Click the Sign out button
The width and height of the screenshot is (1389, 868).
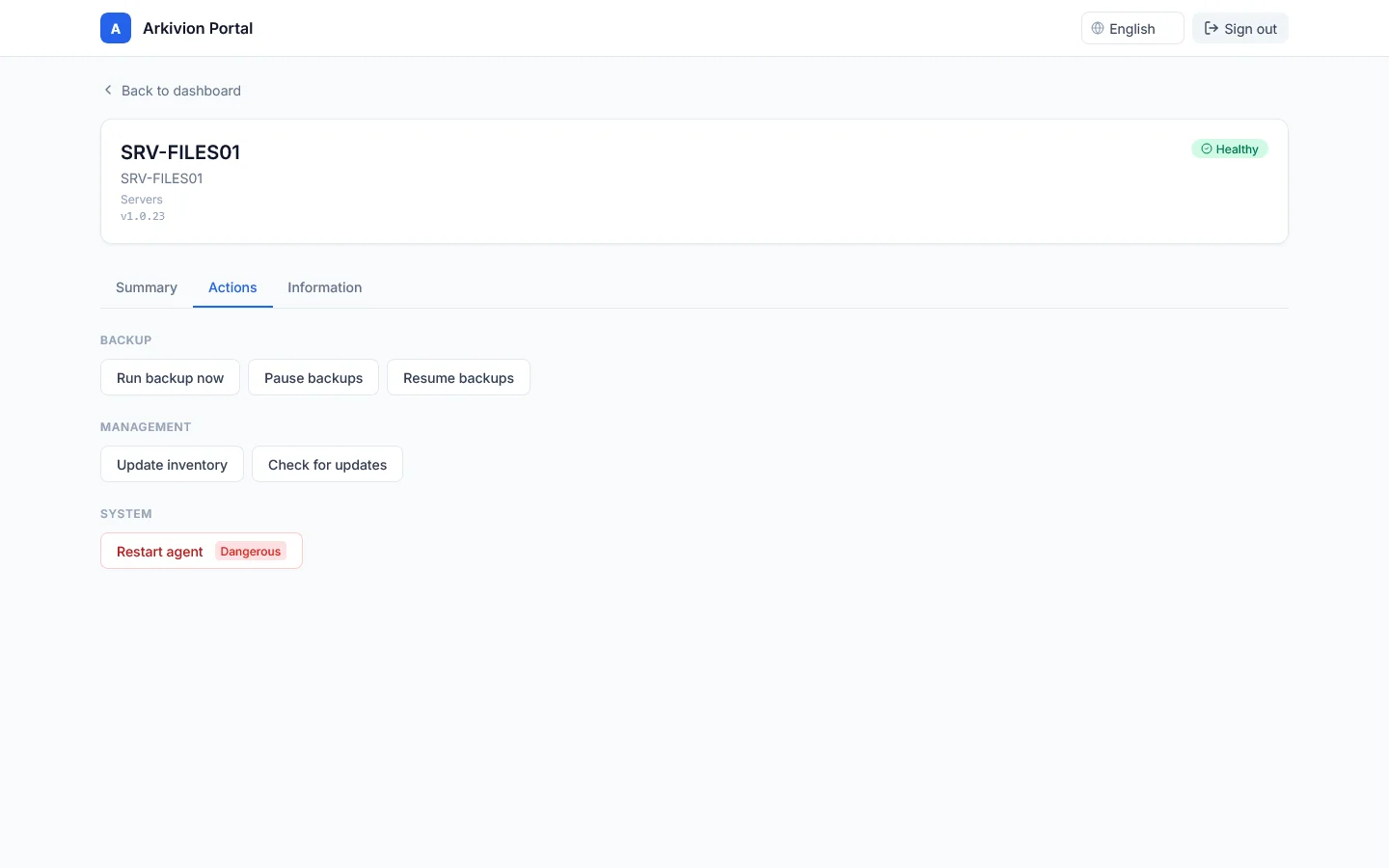click(x=1240, y=28)
